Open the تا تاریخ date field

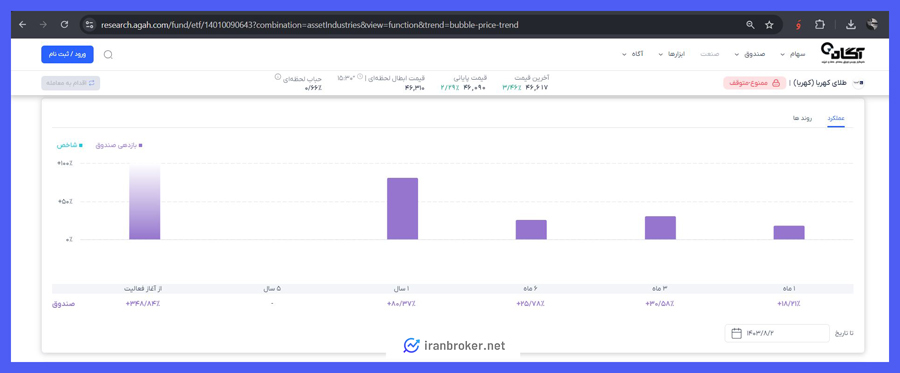pos(777,333)
